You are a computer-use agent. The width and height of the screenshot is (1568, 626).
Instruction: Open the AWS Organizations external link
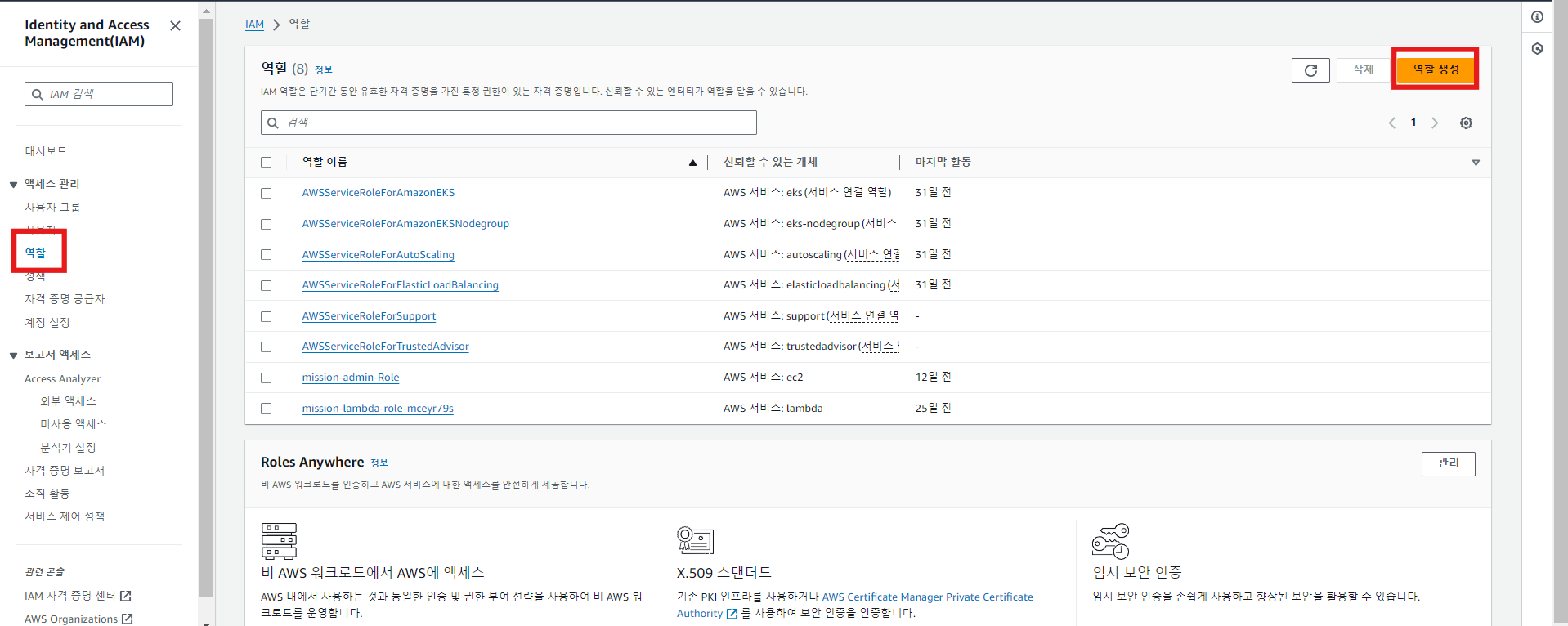pyautogui.click(x=78, y=619)
